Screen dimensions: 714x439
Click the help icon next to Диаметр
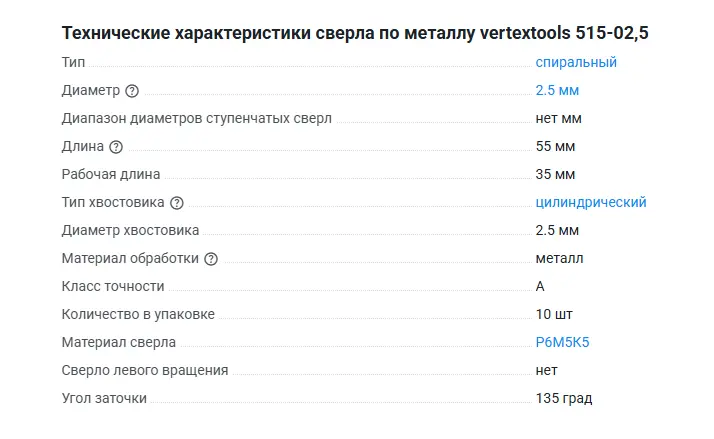(x=132, y=91)
